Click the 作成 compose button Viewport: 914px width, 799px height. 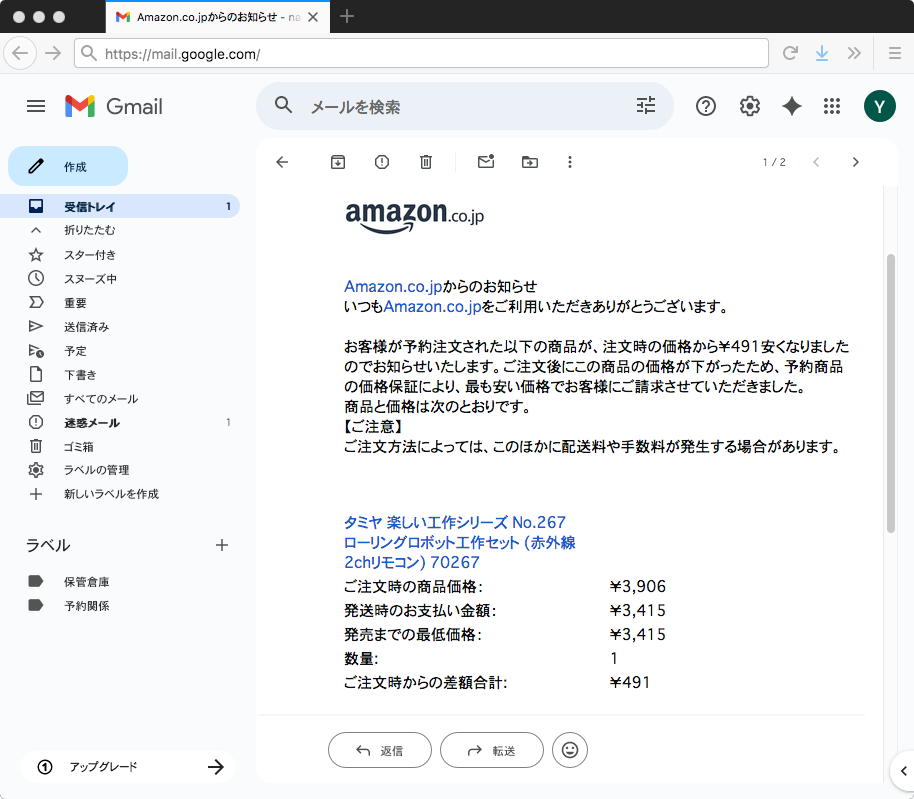click(x=68, y=166)
